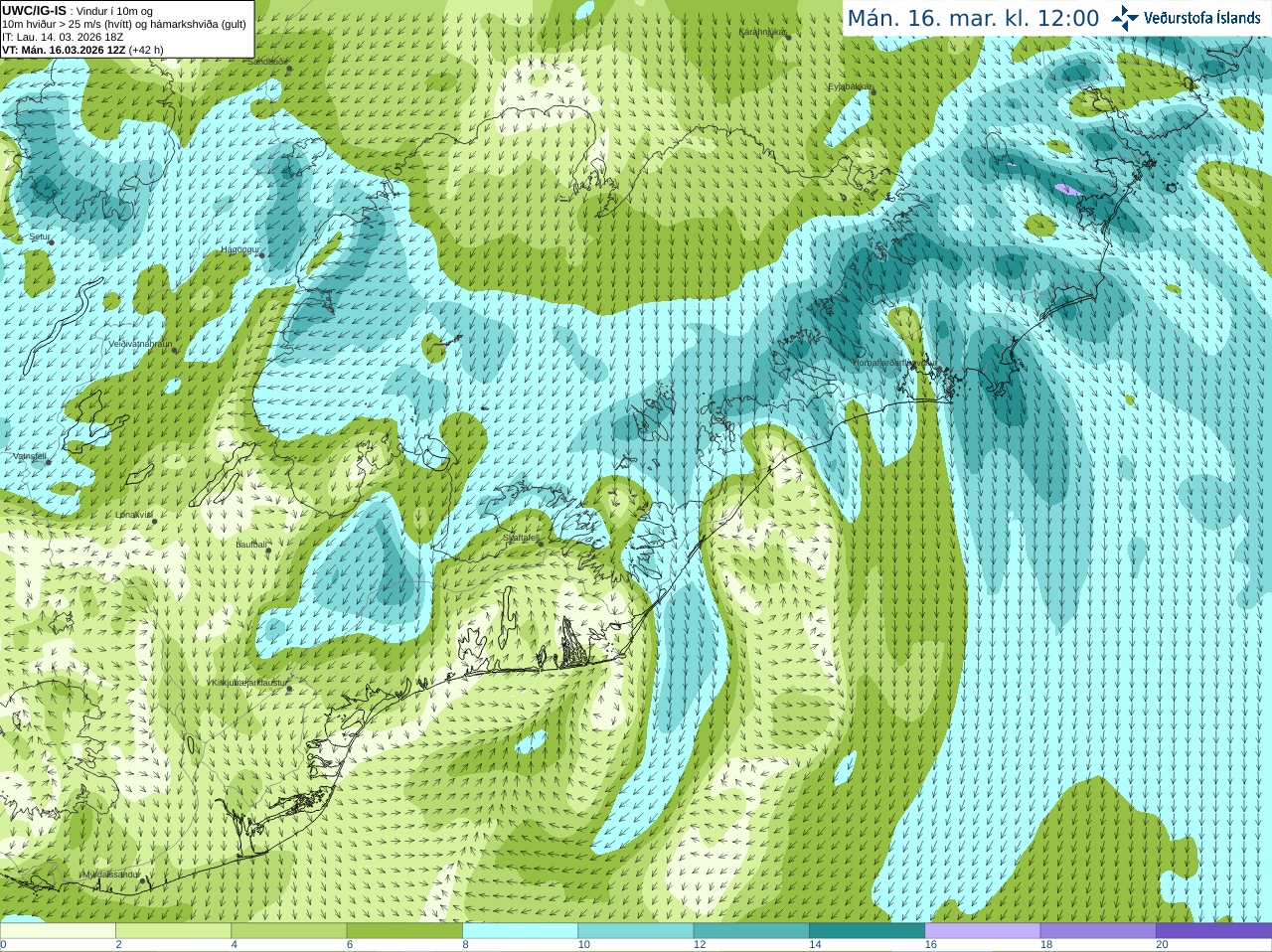This screenshot has width=1272, height=952.
Task: Click the Lónakvísl station marker
Action: point(154,521)
